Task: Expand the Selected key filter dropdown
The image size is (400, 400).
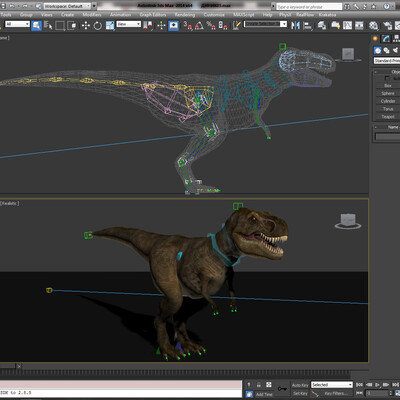Action: (332, 385)
